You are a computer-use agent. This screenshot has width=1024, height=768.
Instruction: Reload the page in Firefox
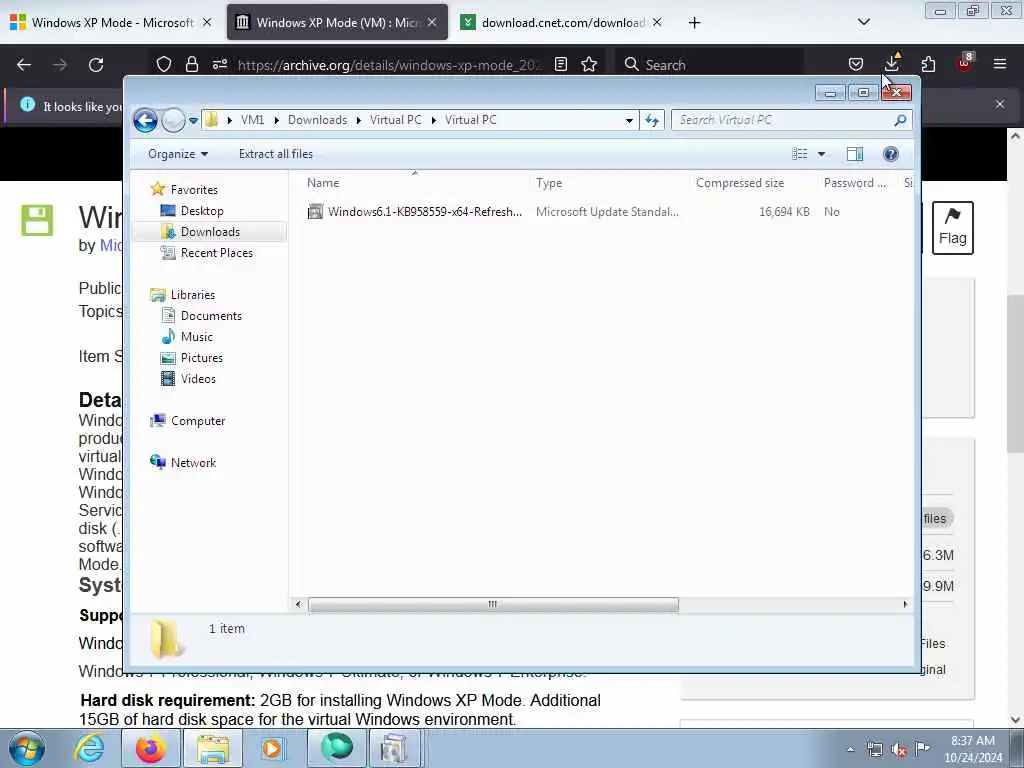coord(96,65)
